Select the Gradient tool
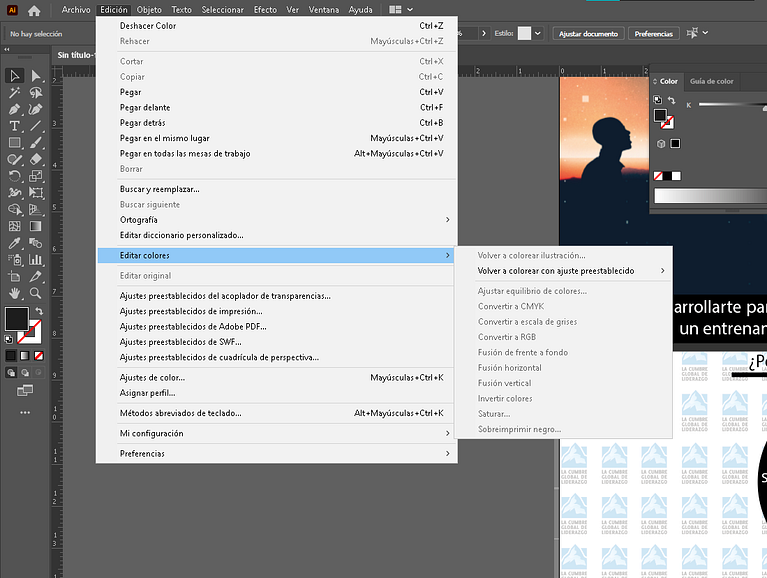Image resolution: width=767 pixels, height=578 pixels. click(36, 226)
